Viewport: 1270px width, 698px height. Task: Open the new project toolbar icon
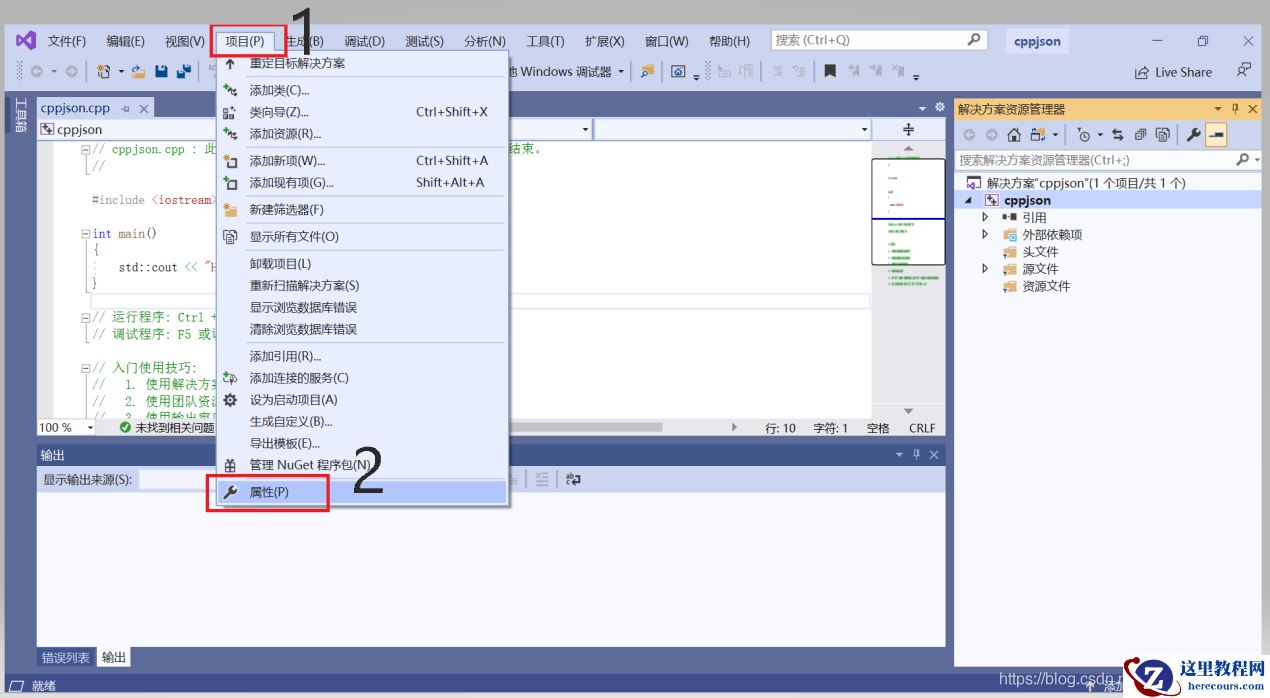[x=104, y=72]
